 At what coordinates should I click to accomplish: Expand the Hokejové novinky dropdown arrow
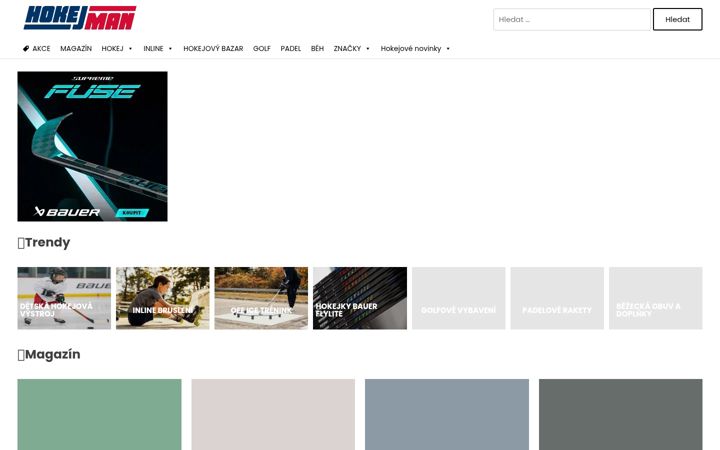click(x=448, y=49)
